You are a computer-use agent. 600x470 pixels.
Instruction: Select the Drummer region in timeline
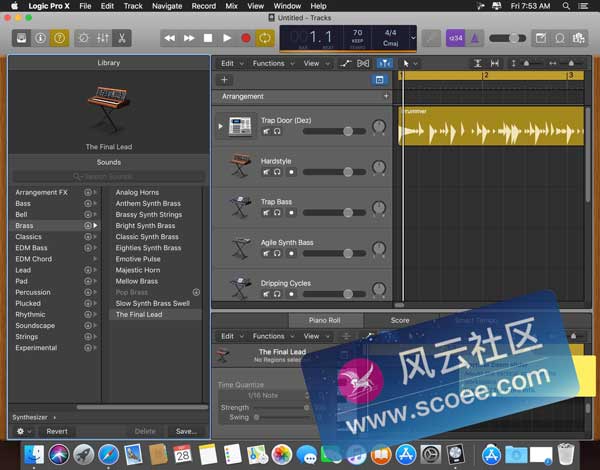coord(491,126)
